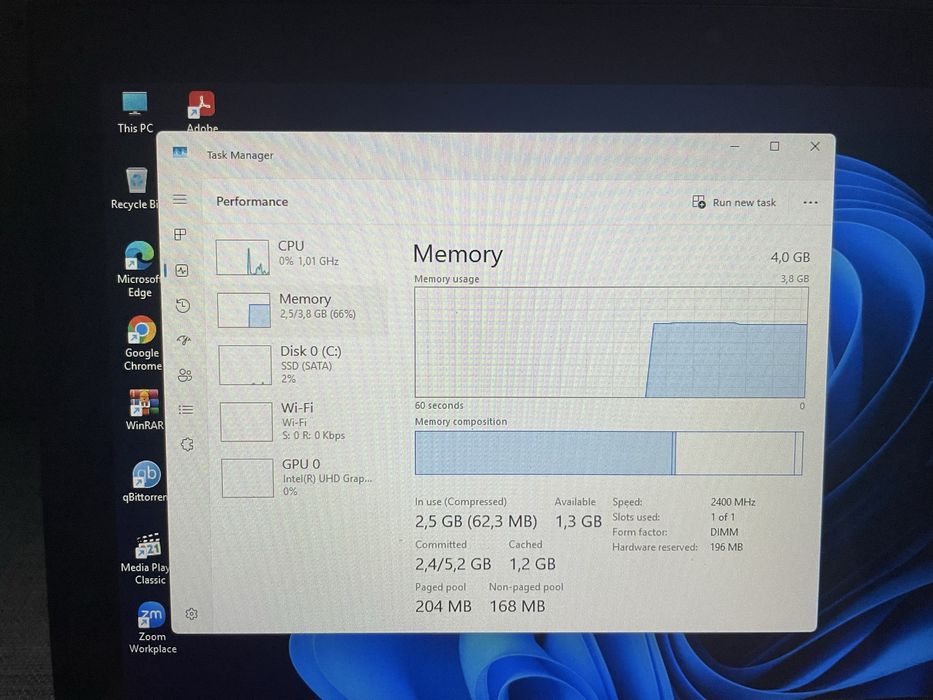
Task: Select Recycle Bin desktop icon
Action: click(x=135, y=188)
